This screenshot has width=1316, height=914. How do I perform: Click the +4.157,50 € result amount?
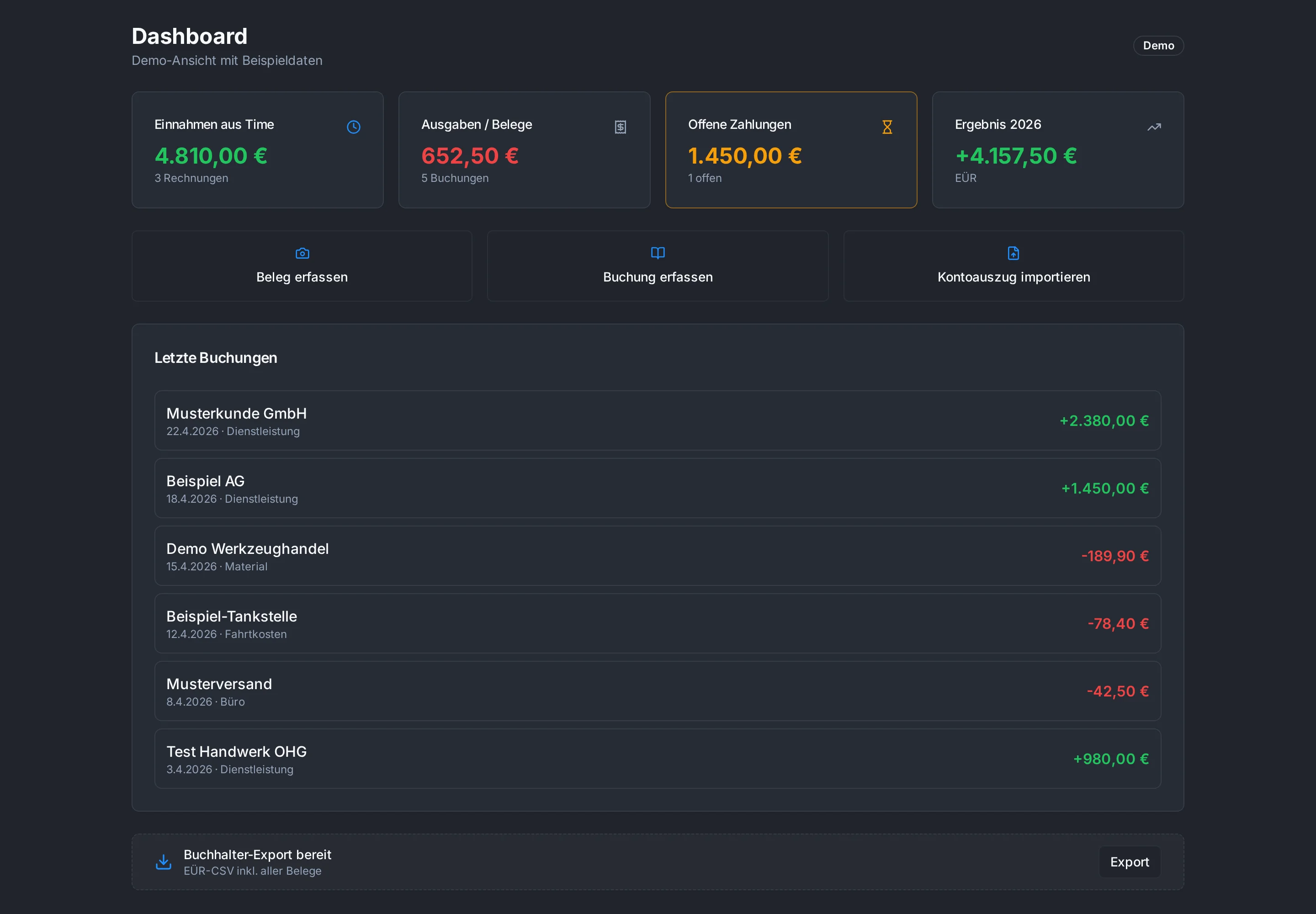click(1016, 156)
